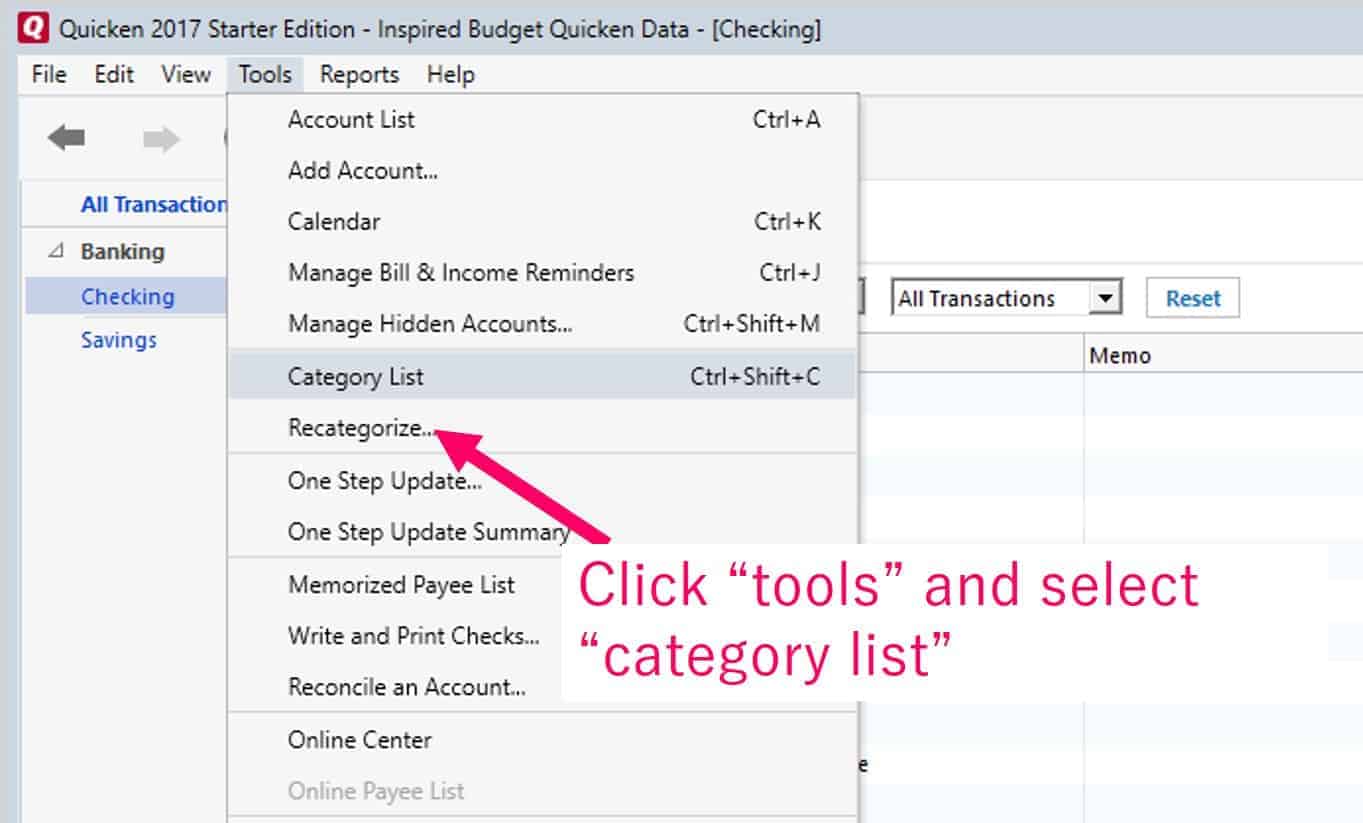Select Account List in the Tools menu
The image size is (1363, 823).
click(x=350, y=119)
